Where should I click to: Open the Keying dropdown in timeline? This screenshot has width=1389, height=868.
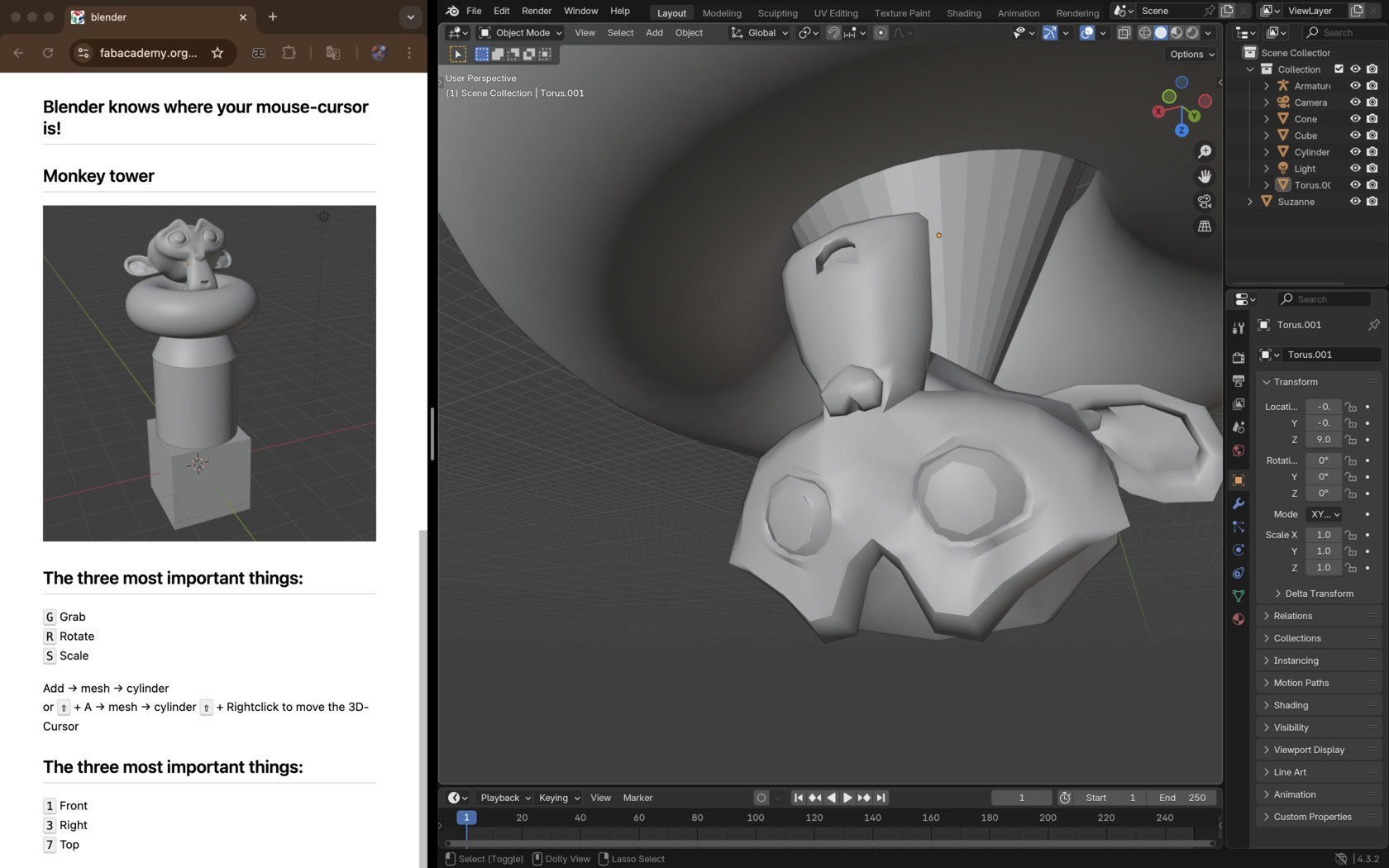[559, 798]
